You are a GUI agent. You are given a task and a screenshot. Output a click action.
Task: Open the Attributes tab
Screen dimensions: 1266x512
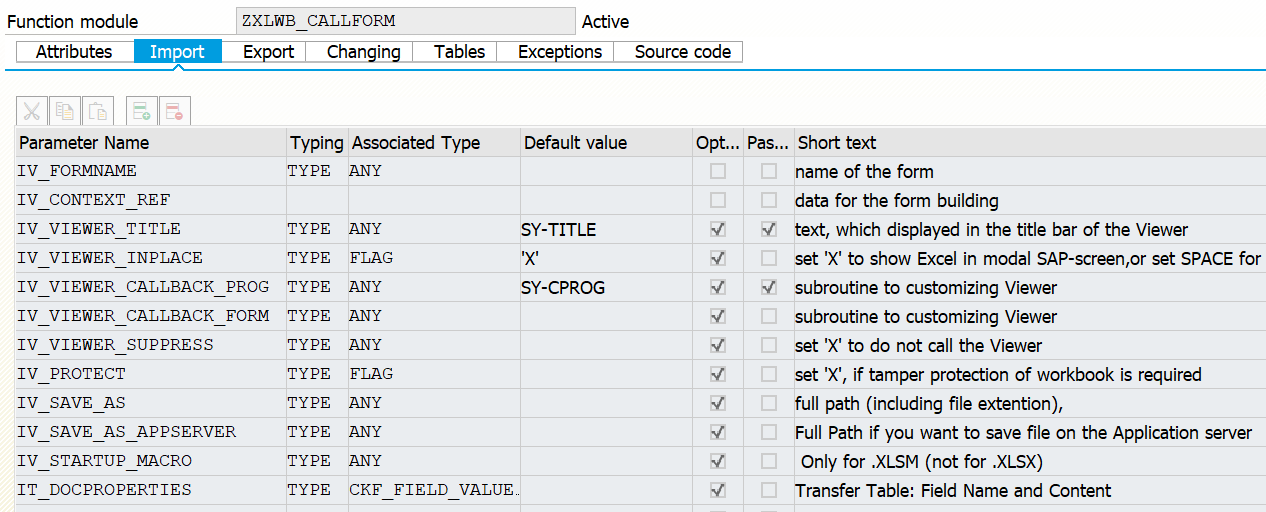(x=74, y=52)
